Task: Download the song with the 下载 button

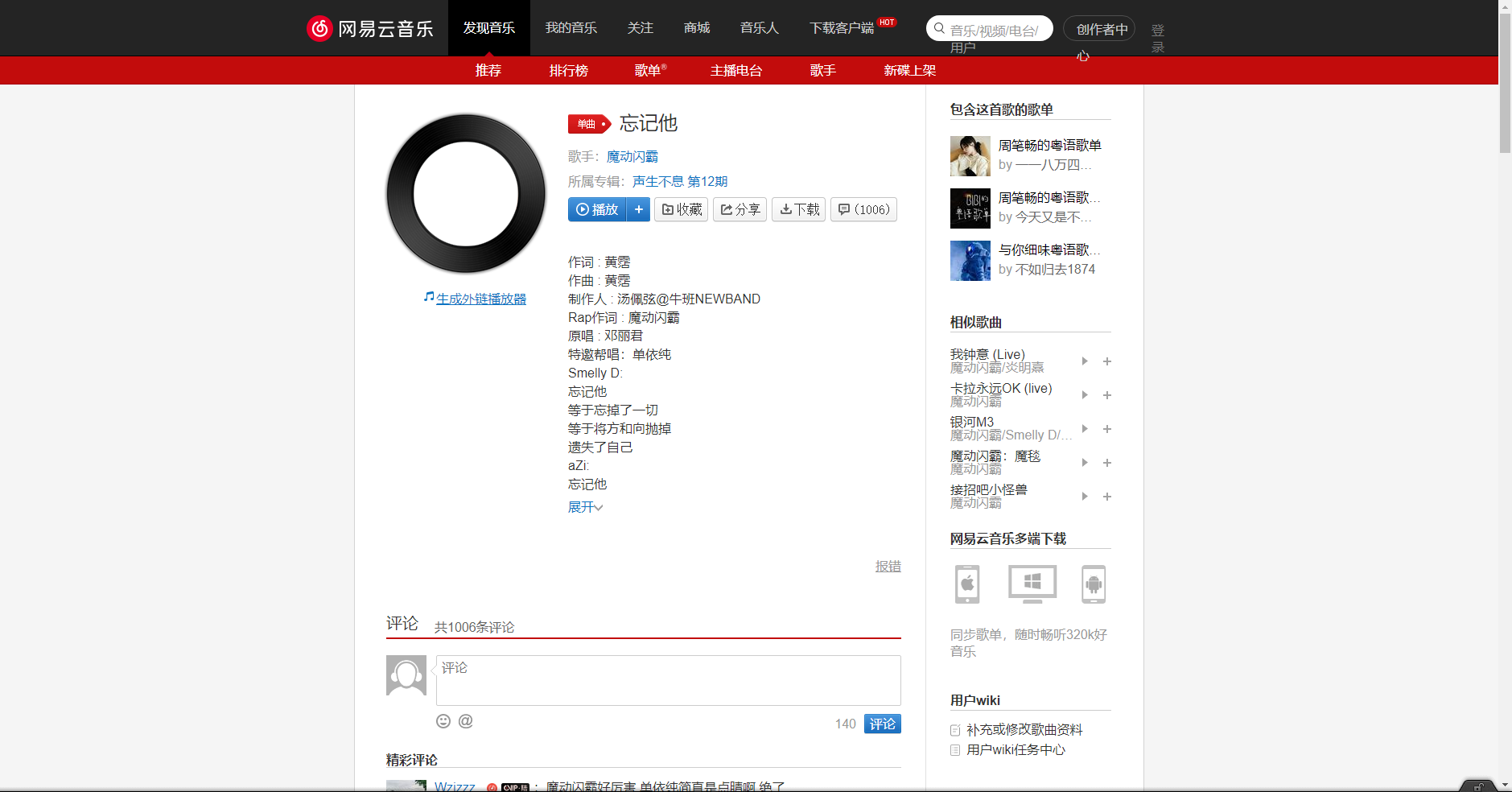Action: 798,209
